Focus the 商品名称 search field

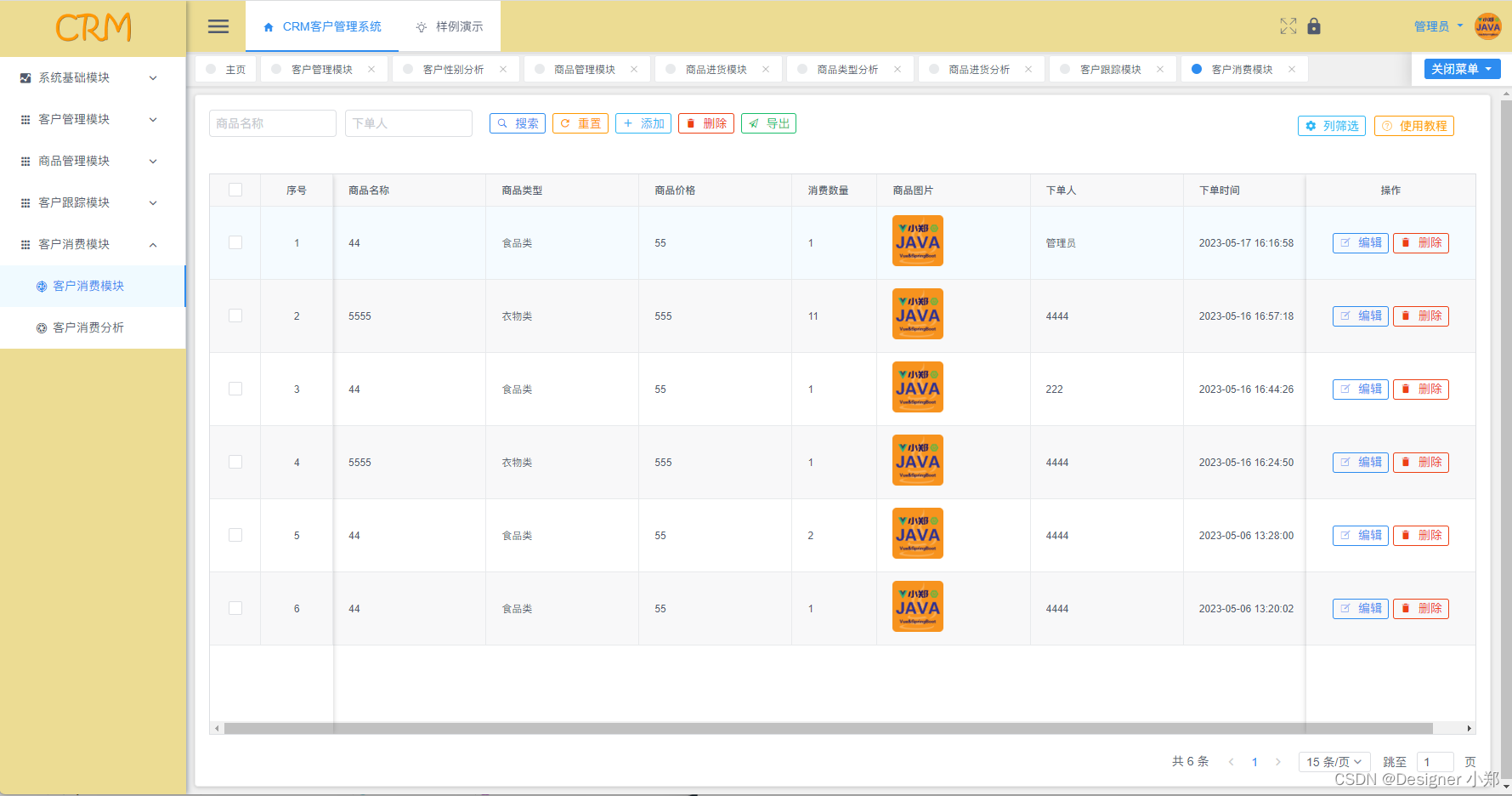(x=273, y=123)
